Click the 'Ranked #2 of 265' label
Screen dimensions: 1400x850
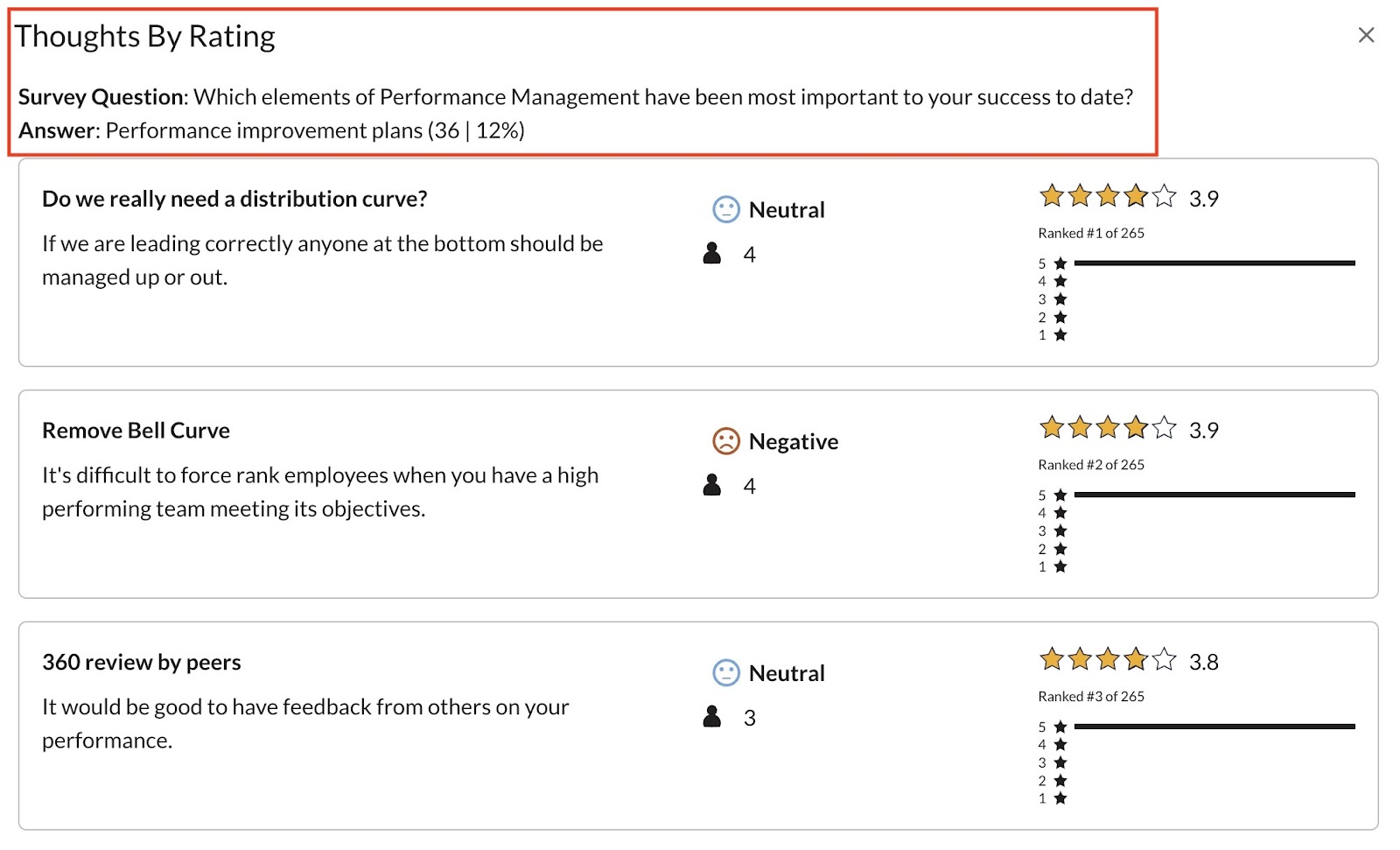click(1091, 465)
